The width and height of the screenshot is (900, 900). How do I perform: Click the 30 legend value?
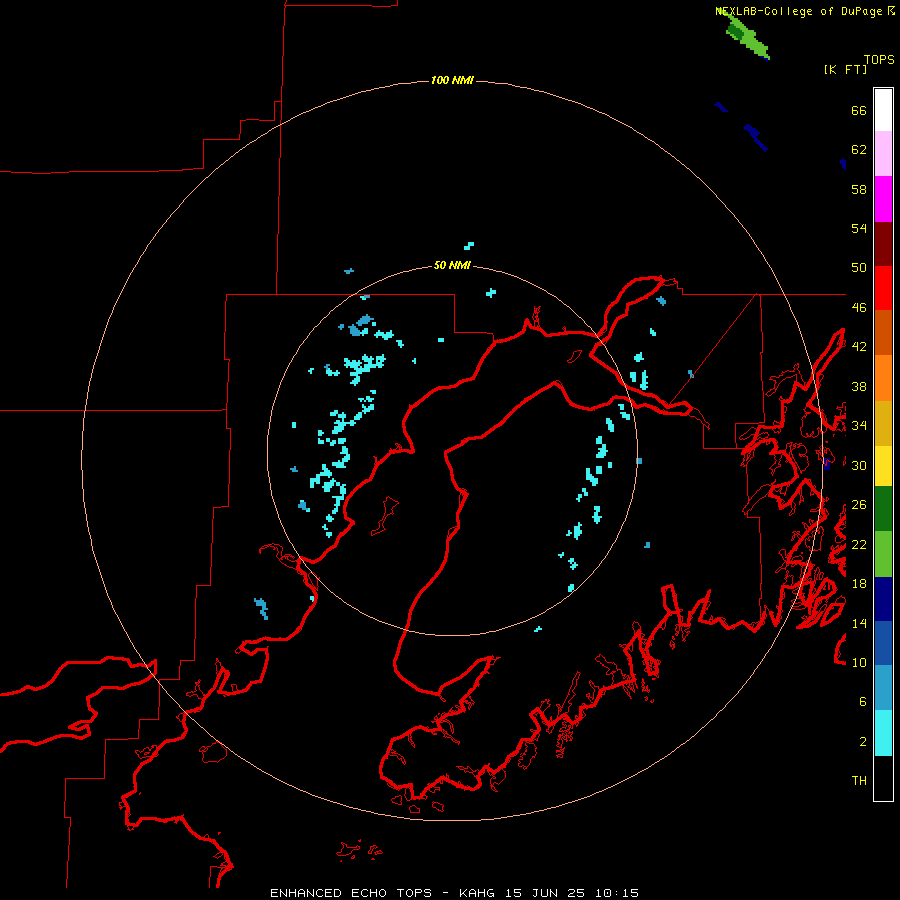[x=859, y=465]
